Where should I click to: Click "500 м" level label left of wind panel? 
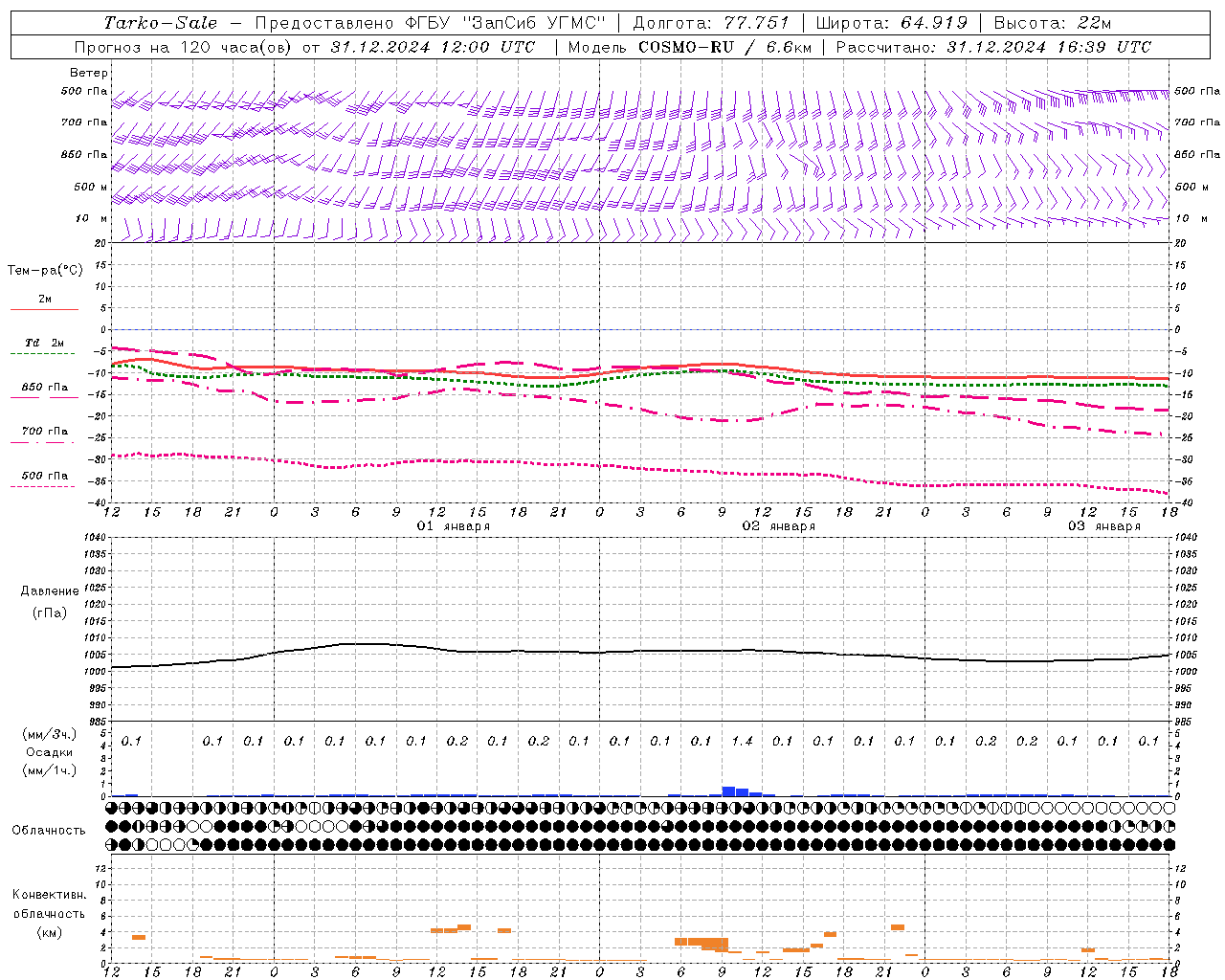click(x=91, y=187)
